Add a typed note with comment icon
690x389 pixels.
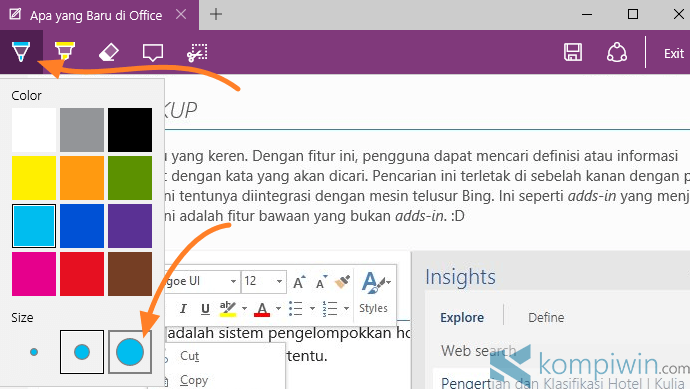153,53
